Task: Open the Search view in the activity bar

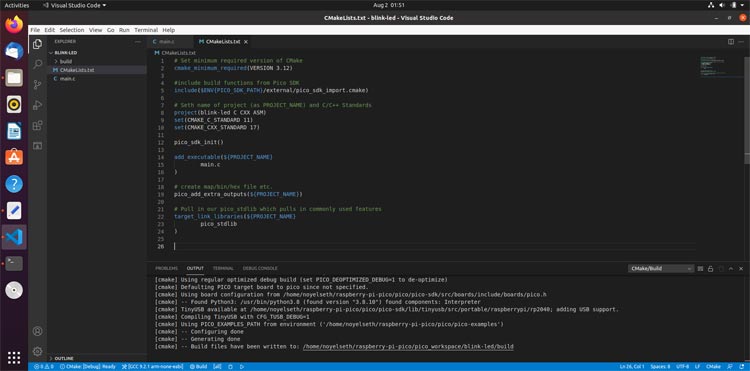Action: click(x=37, y=64)
